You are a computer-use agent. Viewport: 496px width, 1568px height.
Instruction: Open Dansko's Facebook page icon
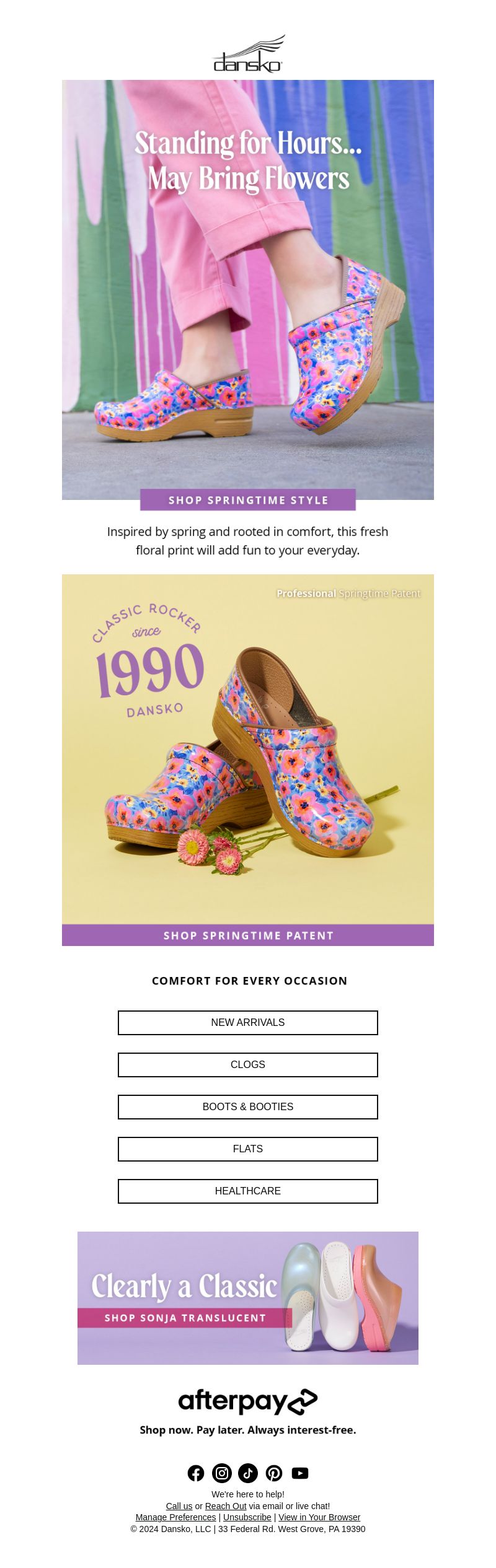click(196, 1473)
